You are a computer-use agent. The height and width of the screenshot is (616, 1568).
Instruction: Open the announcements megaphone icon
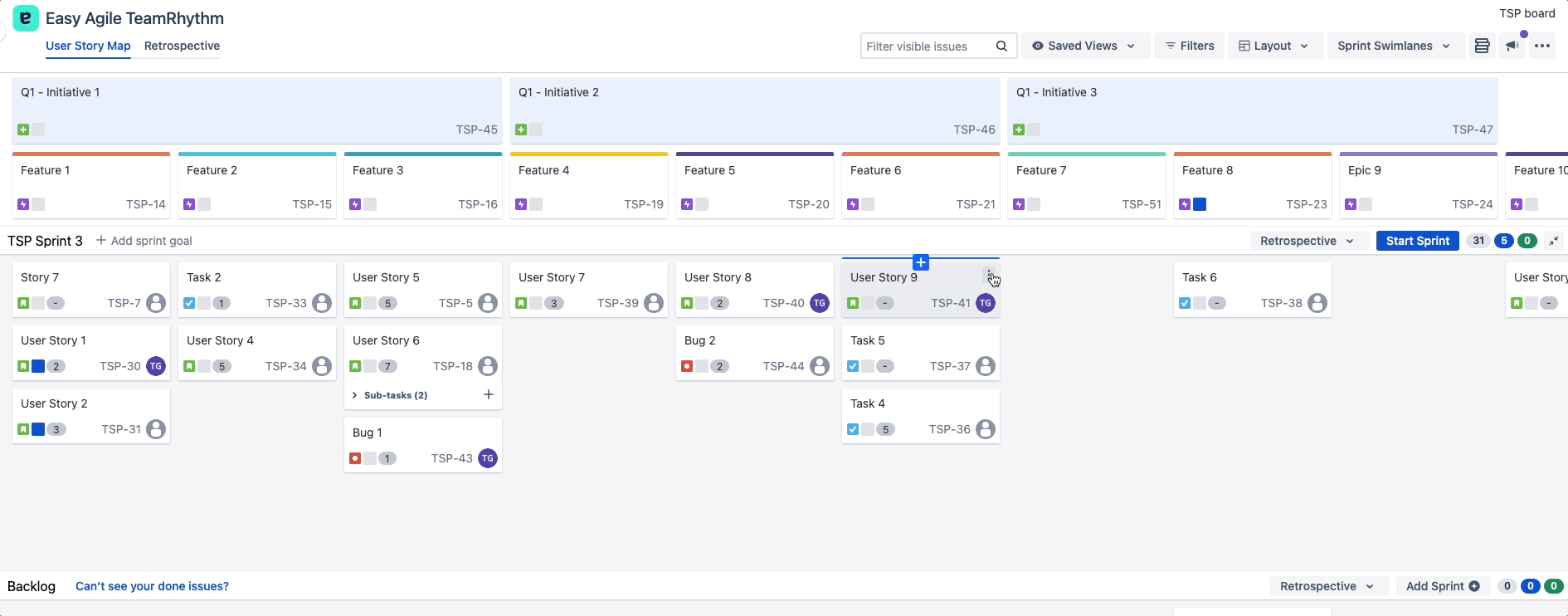1512,46
